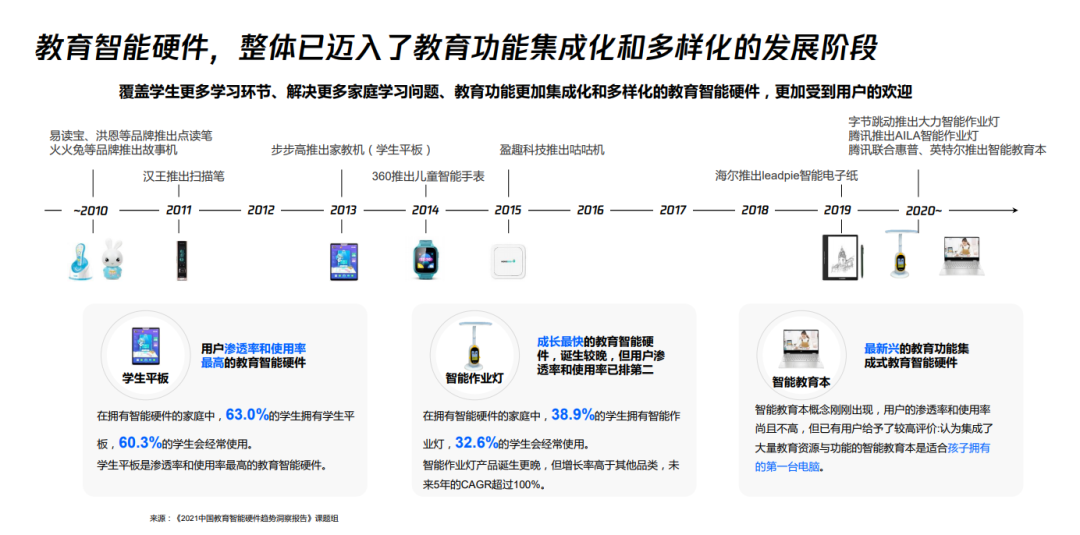This screenshot has height=535, width=1080.
Task: Select the 2017 timeline marker
Action: click(x=673, y=210)
